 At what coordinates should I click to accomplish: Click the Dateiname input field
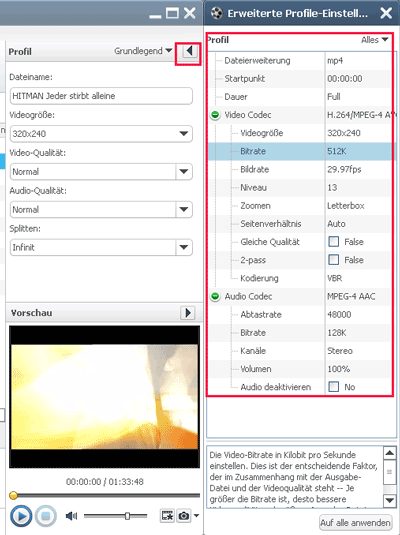click(x=101, y=96)
